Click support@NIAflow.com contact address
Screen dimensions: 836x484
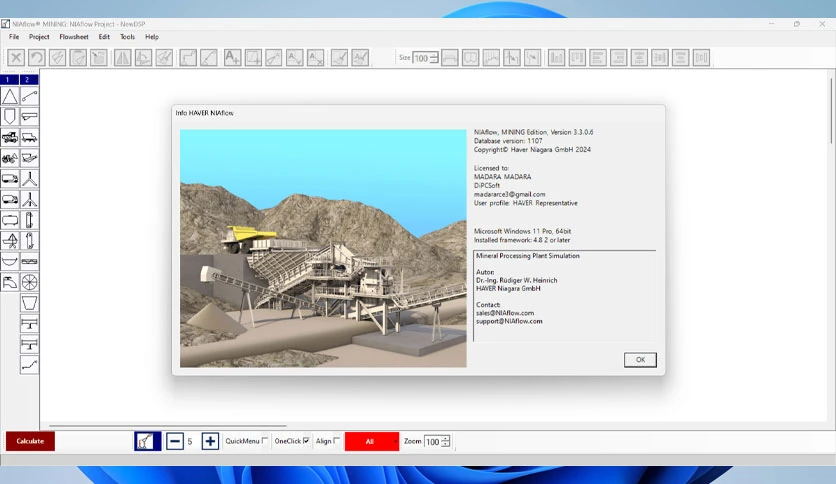509,321
